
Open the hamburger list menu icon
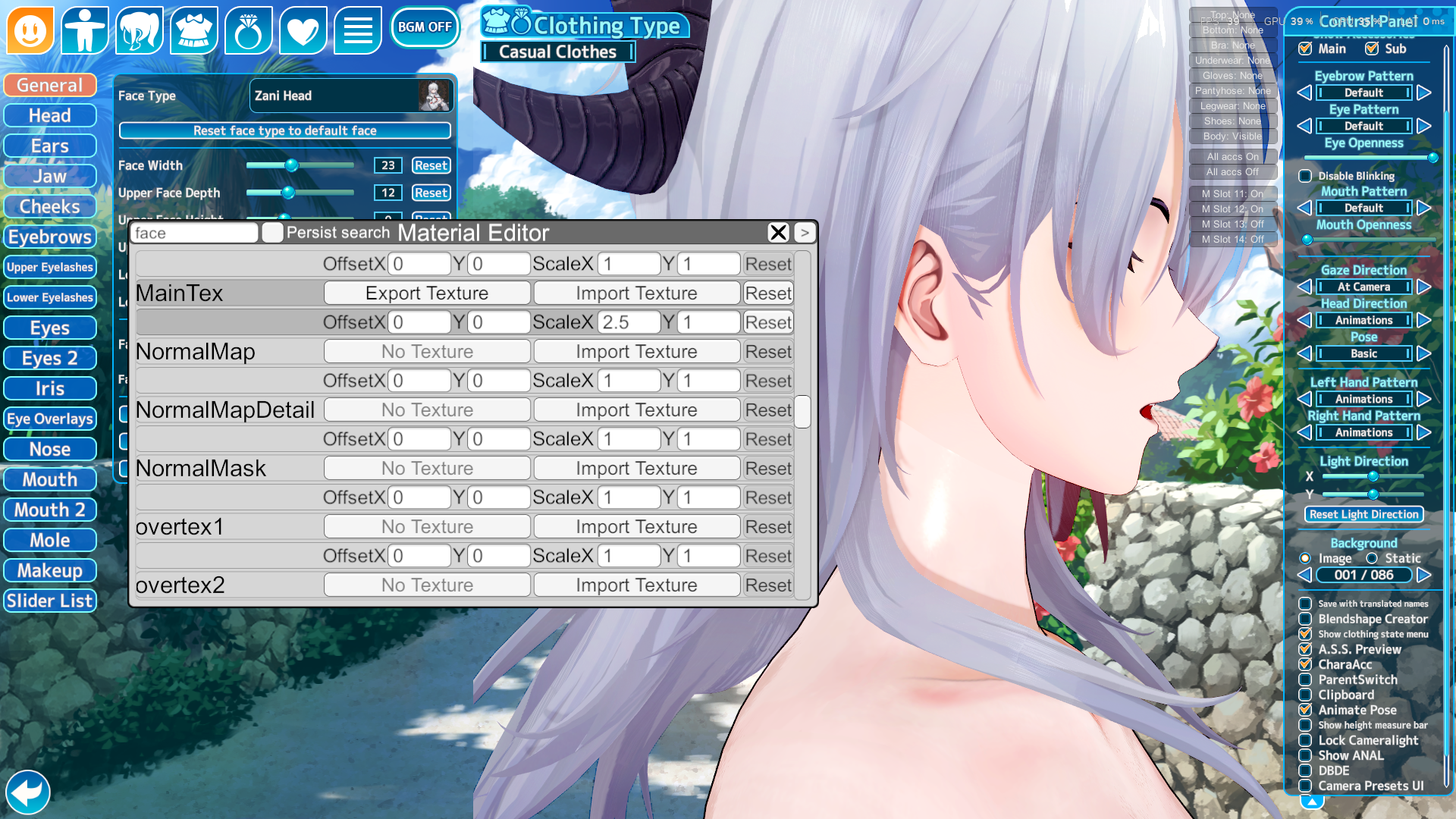pos(358,30)
